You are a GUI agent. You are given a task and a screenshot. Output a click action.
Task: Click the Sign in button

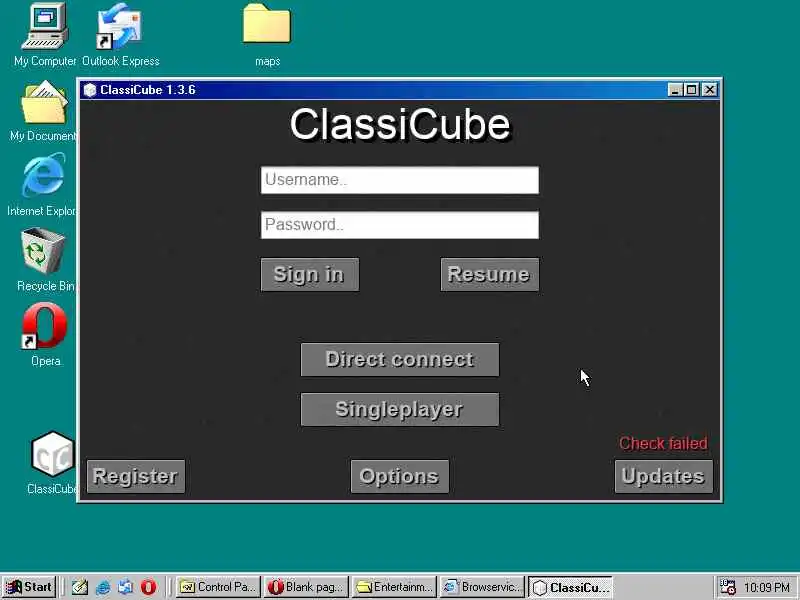pyautogui.click(x=310, y=274)
